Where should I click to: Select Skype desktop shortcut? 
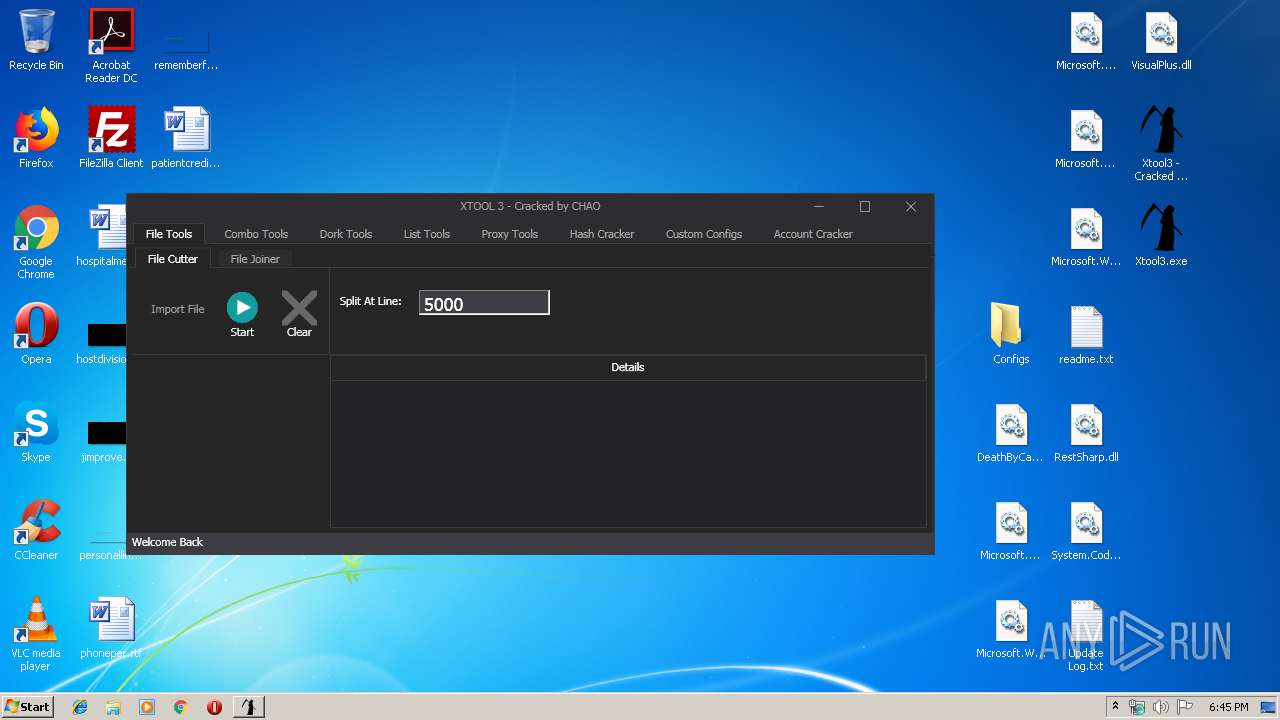click(x=36, y=433)
